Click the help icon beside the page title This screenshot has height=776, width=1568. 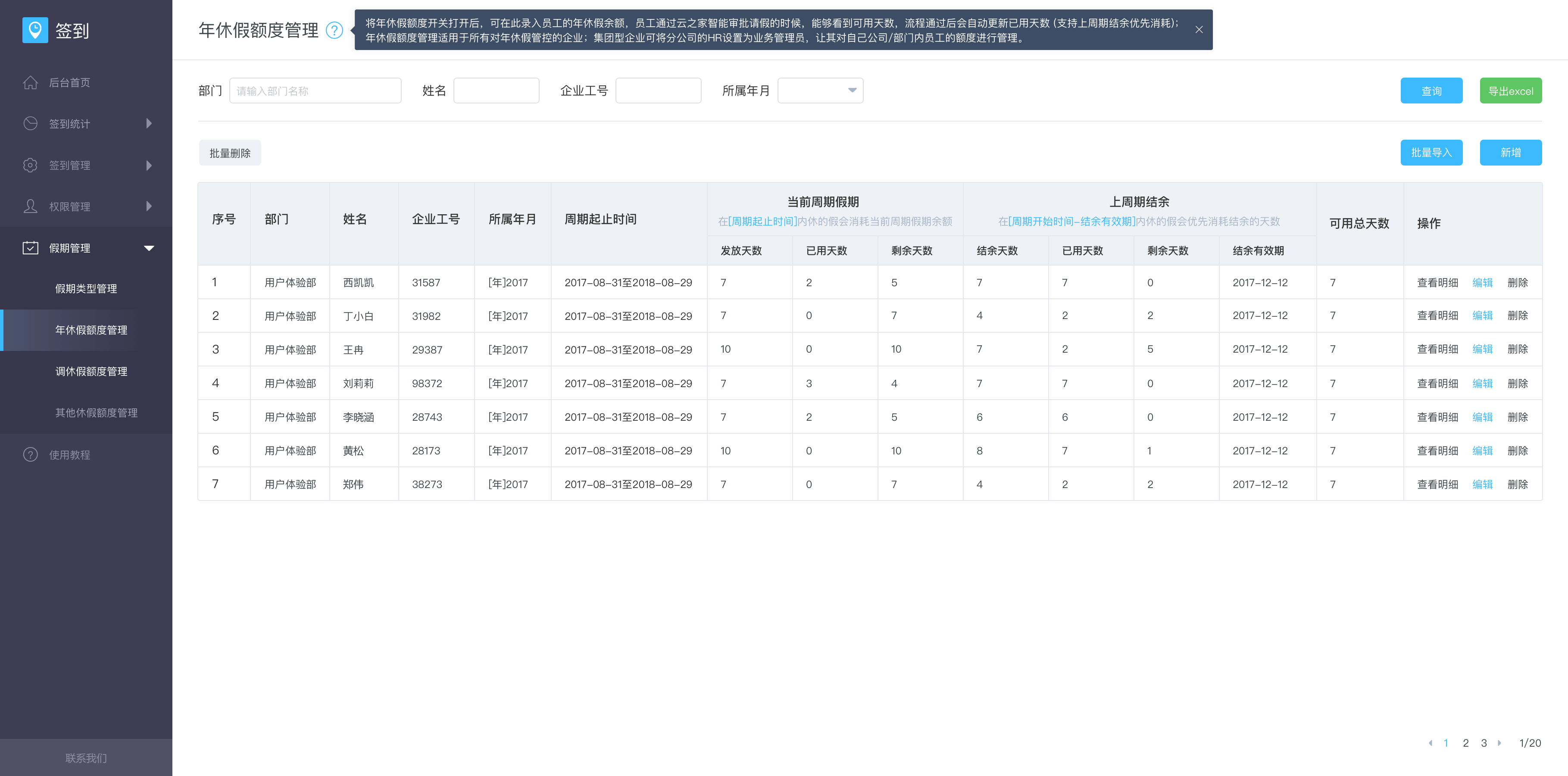point(334,30)
